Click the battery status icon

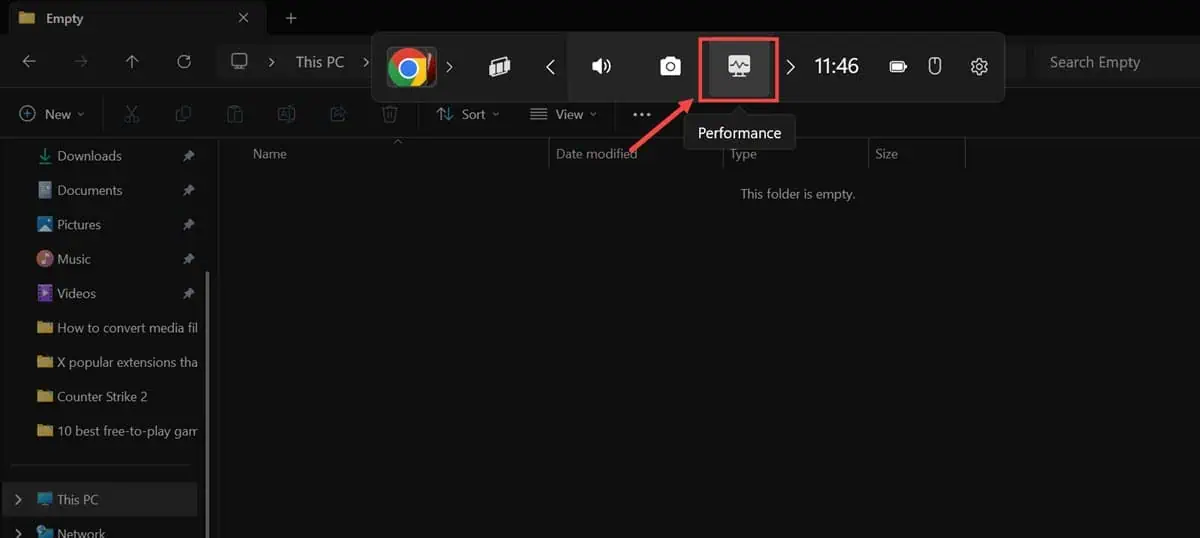tap(898, 67)
